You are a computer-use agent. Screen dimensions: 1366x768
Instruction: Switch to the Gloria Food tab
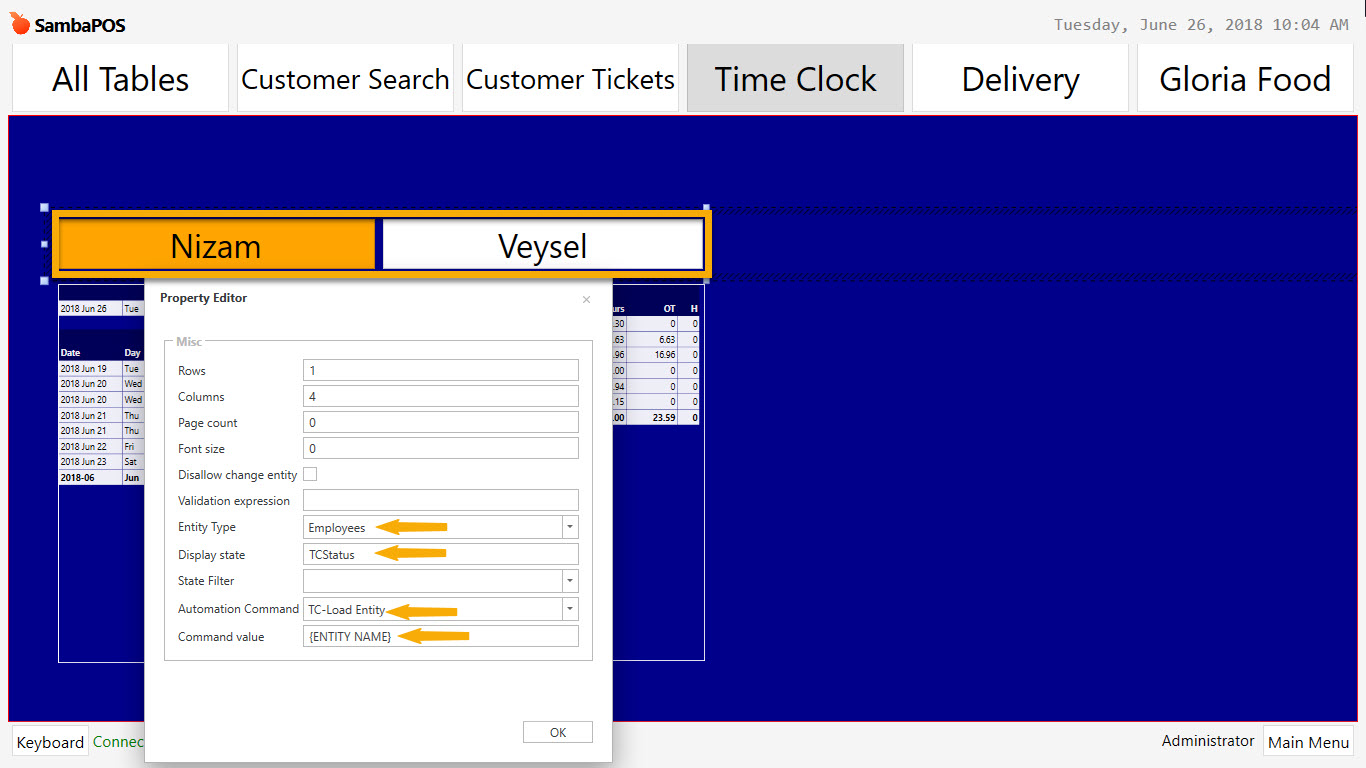tap(1244, 78)
